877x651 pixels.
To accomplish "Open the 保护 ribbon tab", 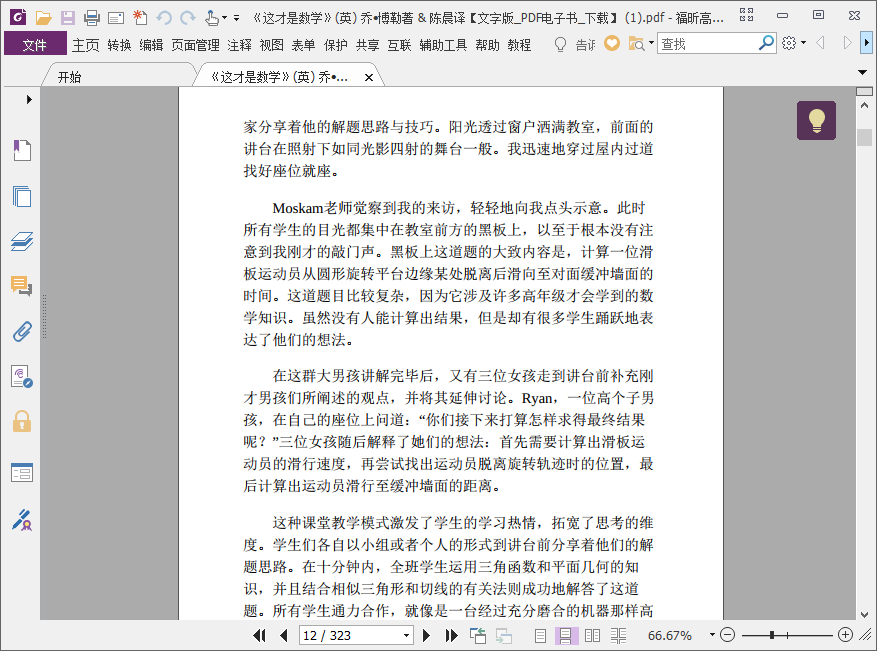I will click(336, 45).
